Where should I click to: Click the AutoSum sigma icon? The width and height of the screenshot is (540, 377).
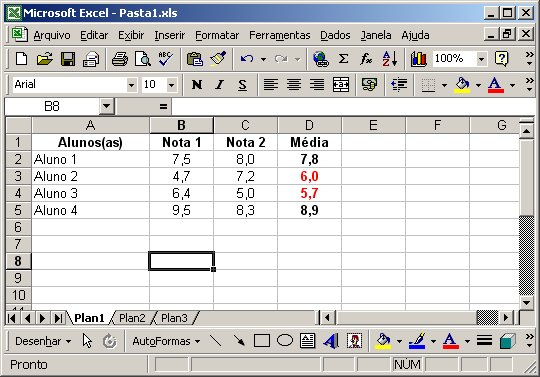tap(343, 59)
